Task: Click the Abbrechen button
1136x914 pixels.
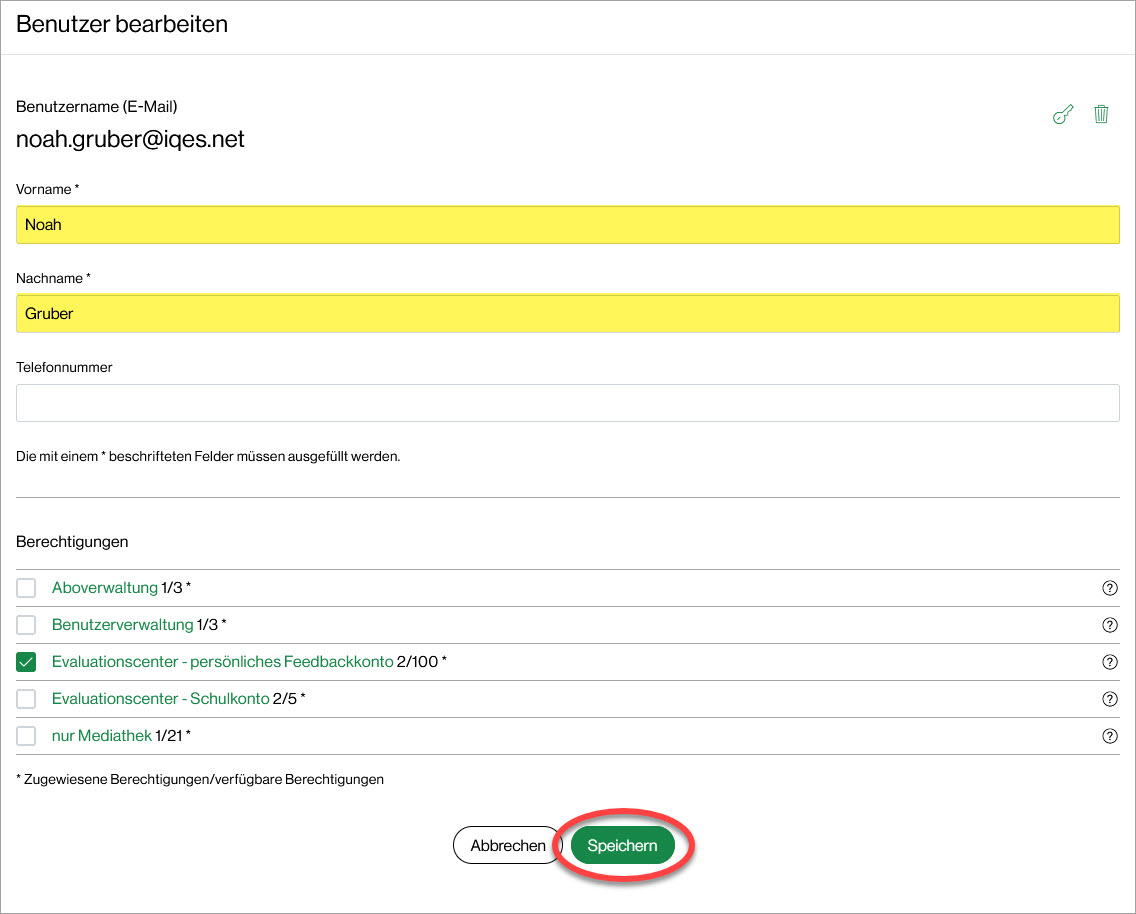Action: pyautogui.click(x=508, y=845)
